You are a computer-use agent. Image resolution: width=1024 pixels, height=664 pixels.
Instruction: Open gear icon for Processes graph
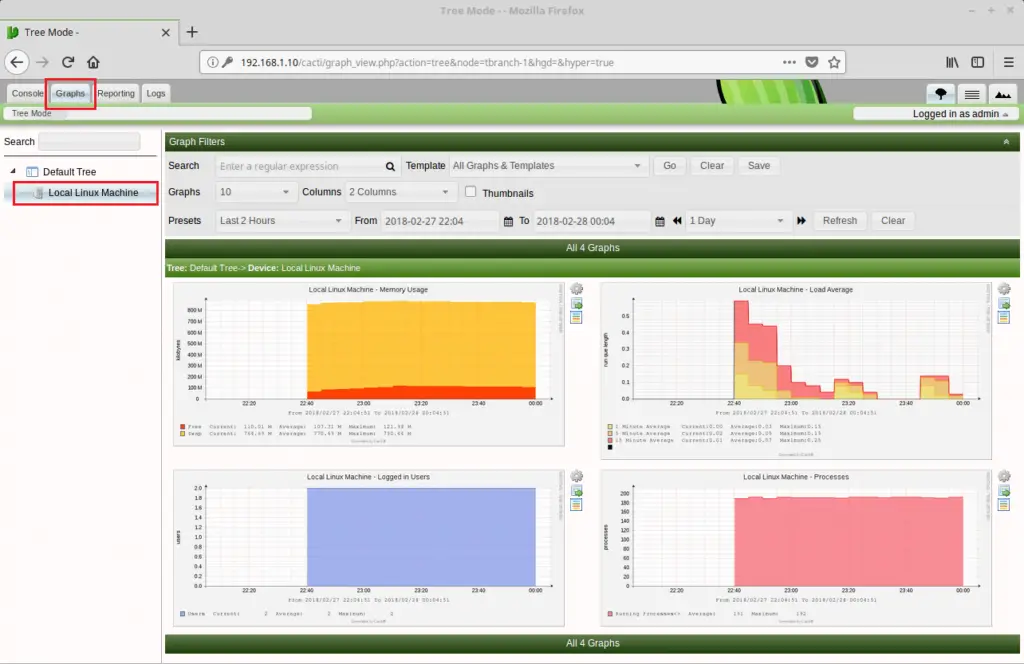(x=1004, y=477)
